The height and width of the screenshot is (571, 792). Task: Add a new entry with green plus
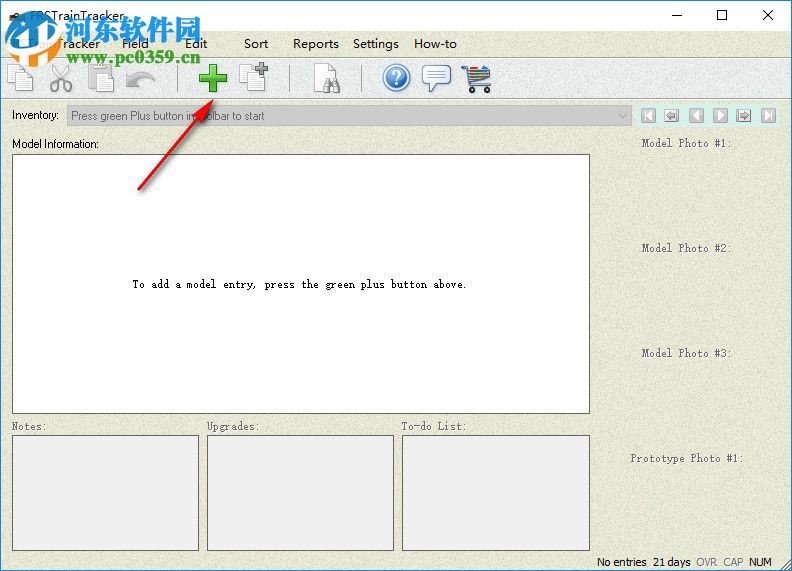point(213,78)
